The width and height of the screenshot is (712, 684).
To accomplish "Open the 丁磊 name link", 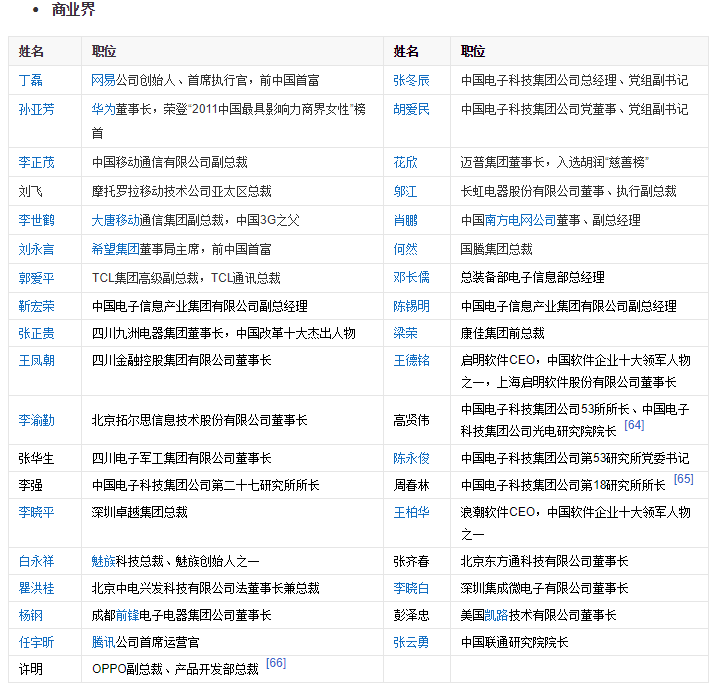I will pos(30,80).
